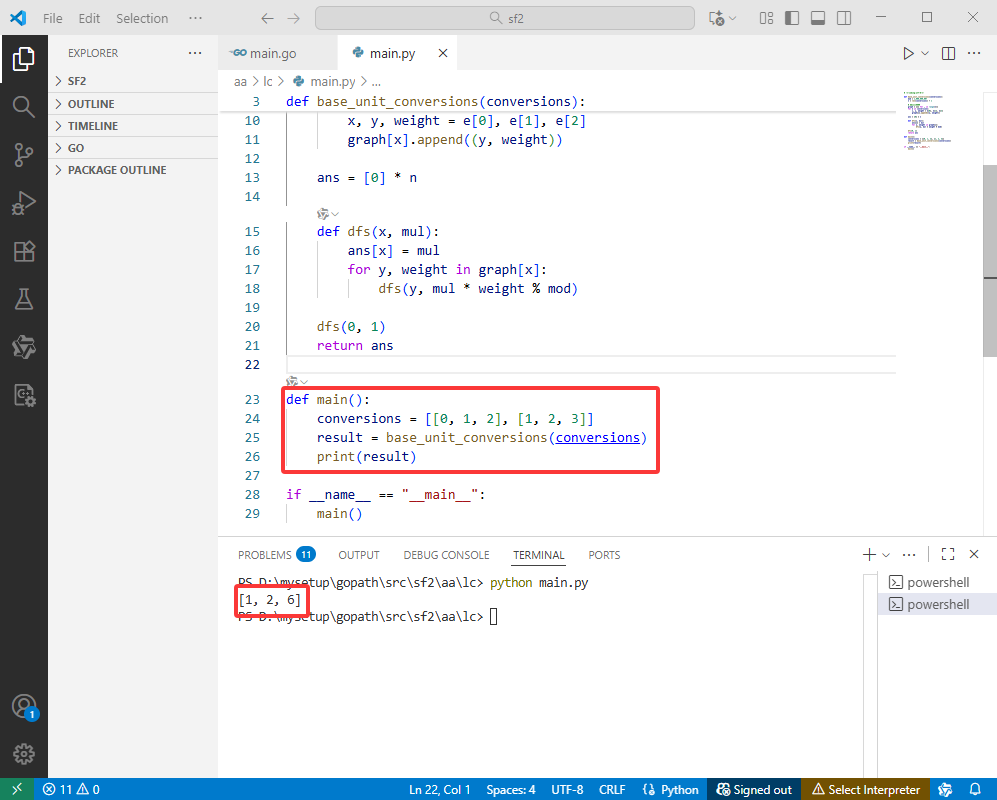Go back with the left arrow
Screen dimensions: 997x800
coord(267,18)
